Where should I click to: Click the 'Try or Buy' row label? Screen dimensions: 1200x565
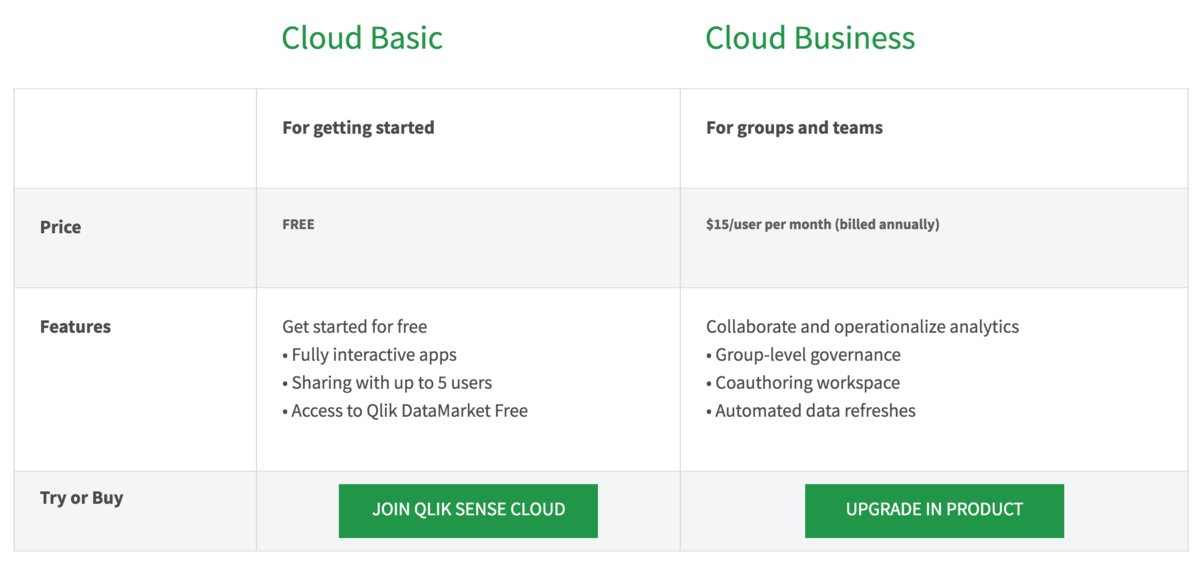pyautogui.click(x=81, y=498)
